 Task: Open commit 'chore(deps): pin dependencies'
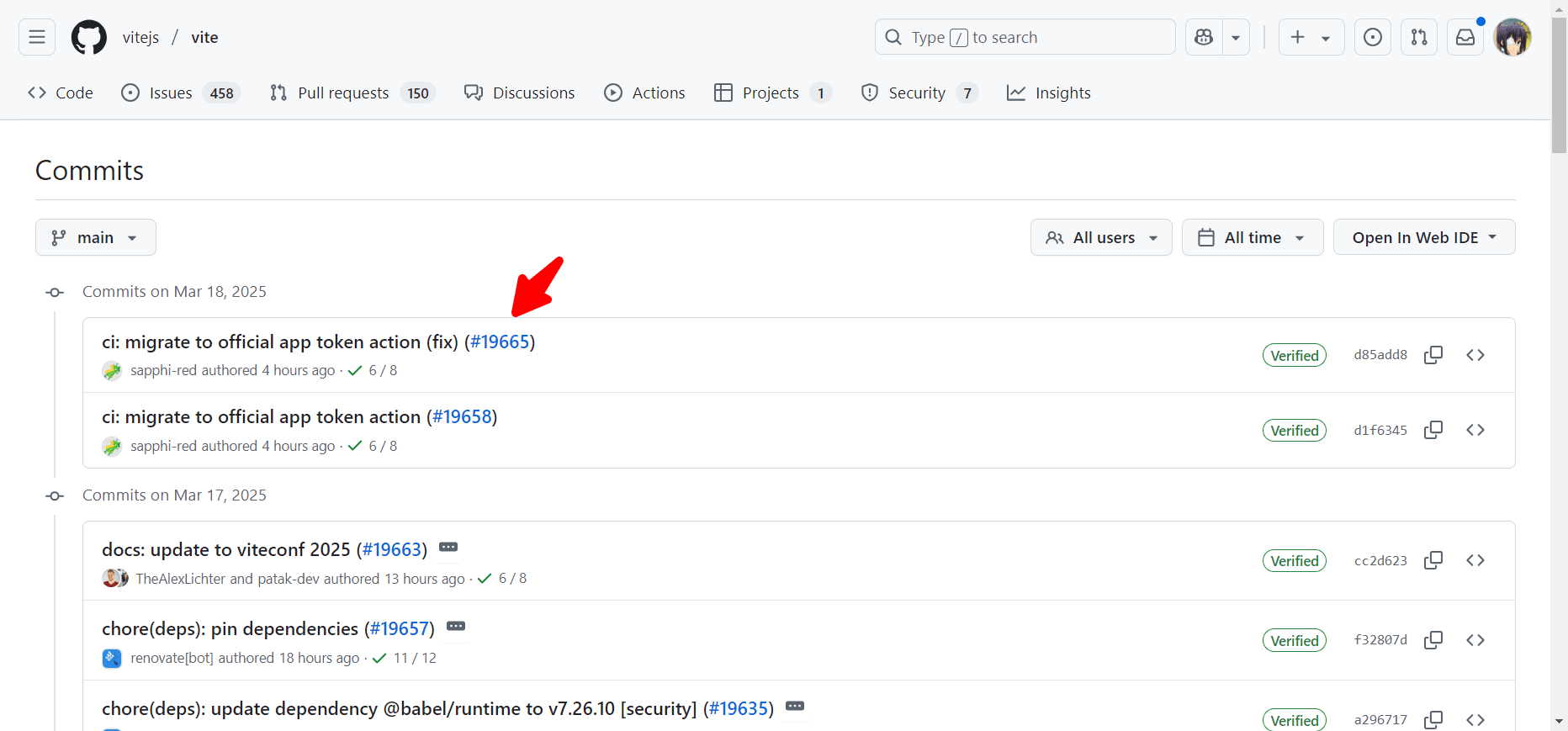tap(230, 628)
